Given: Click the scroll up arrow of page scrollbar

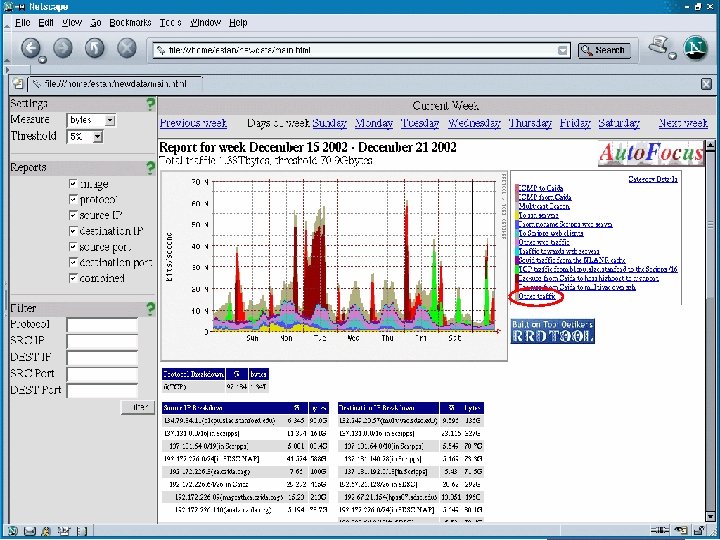Looking at the screenshot, I should 710,146.
